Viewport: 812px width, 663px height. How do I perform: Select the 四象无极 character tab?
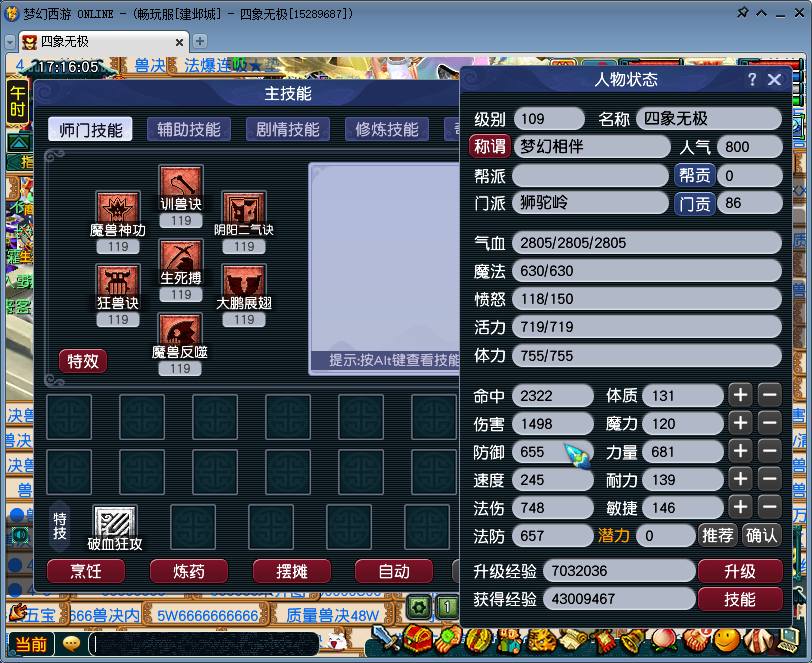point(104,41)
